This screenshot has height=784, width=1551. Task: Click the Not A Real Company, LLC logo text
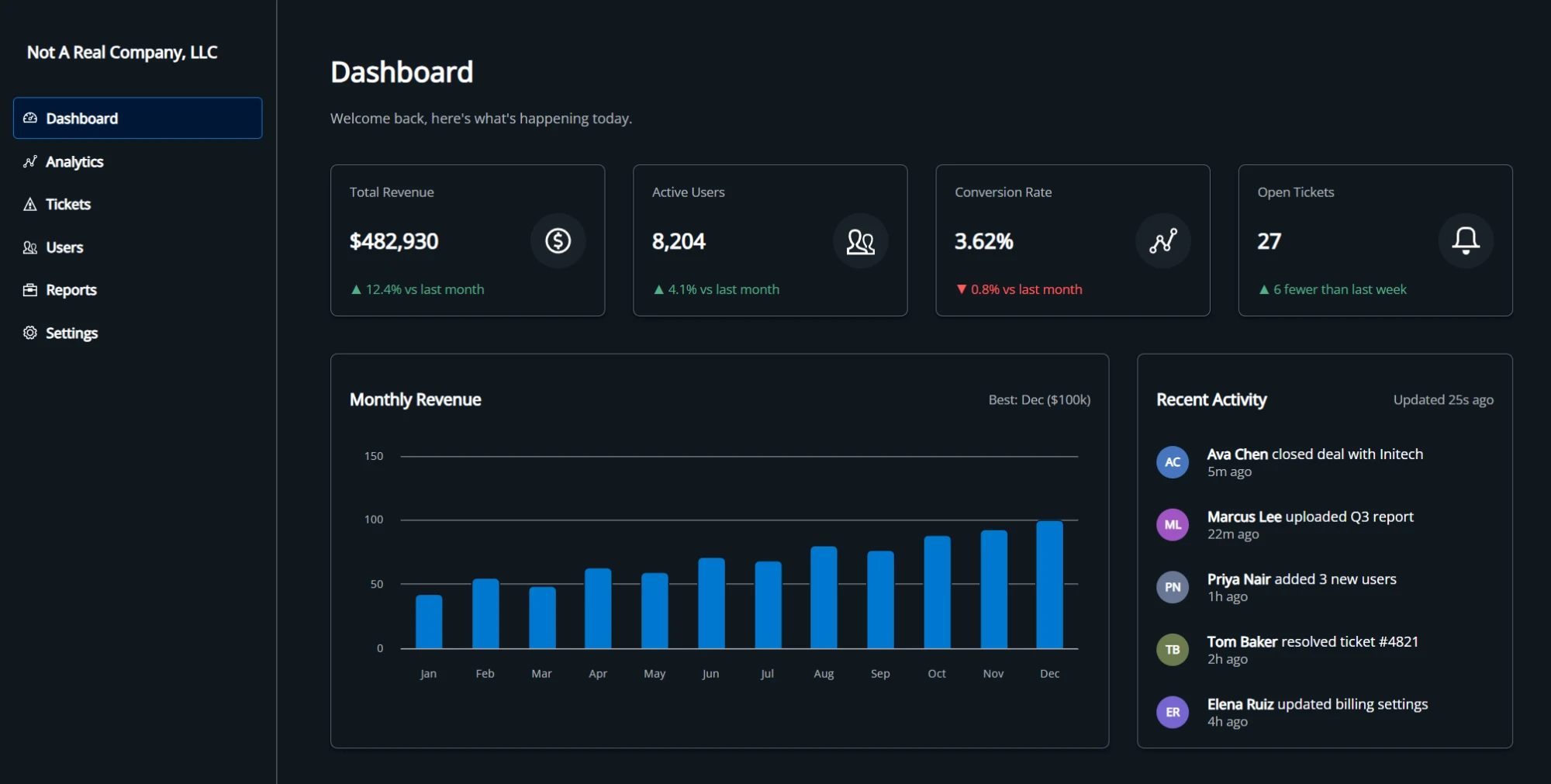click(x=122, y=52)
